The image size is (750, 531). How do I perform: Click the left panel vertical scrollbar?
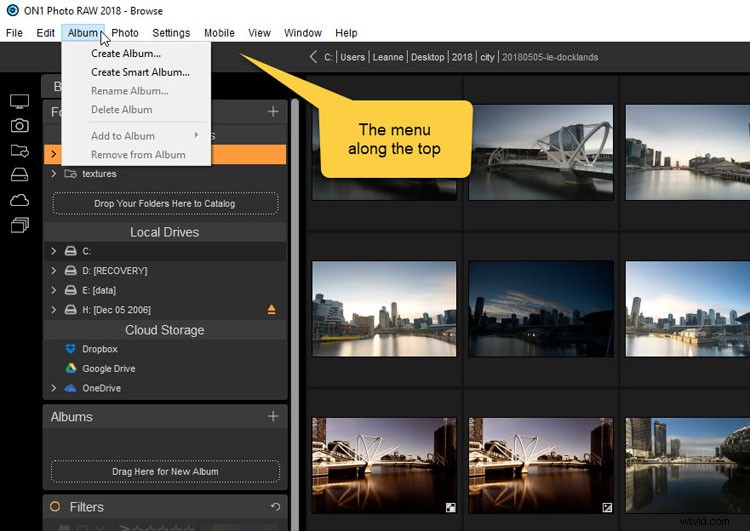coord(295,313)
